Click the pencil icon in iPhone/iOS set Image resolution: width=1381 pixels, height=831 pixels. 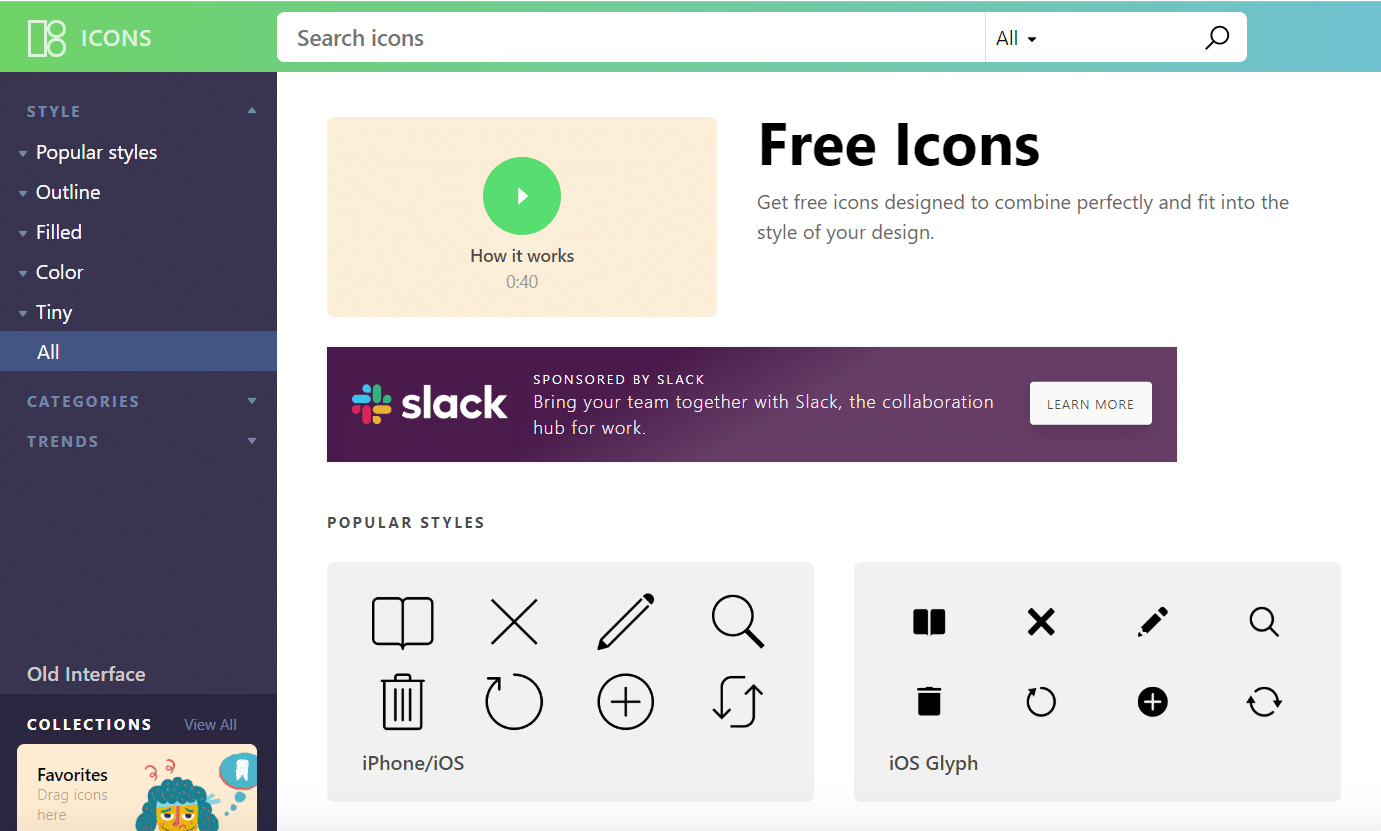click(x=626, y=622)
